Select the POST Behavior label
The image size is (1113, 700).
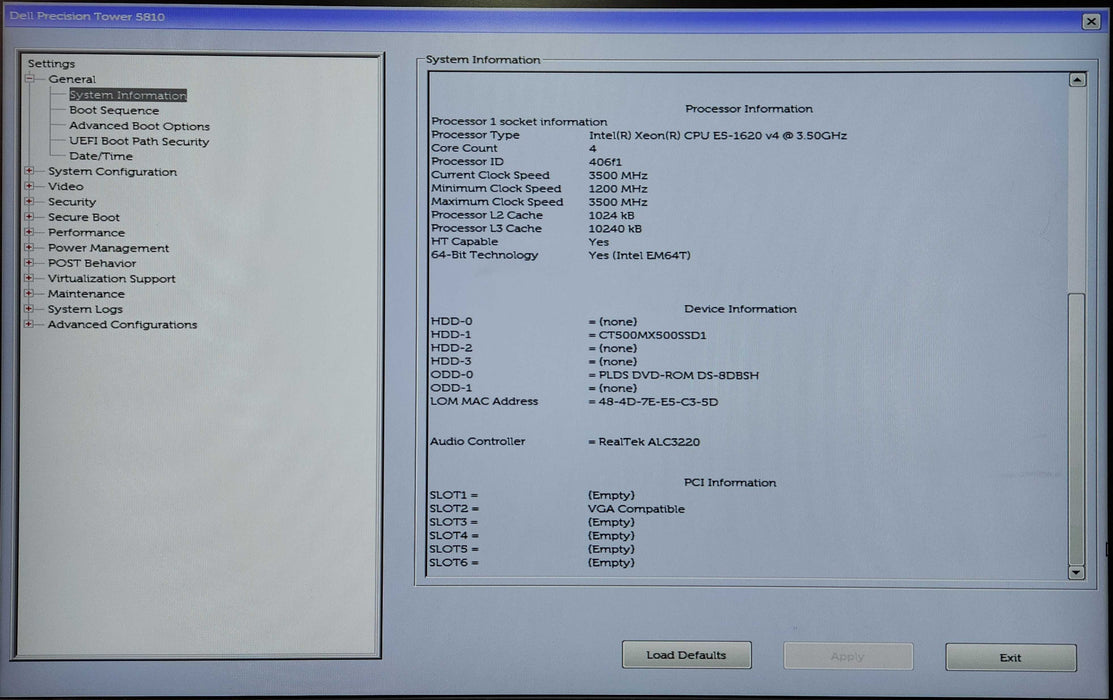[x=92, y=263]
